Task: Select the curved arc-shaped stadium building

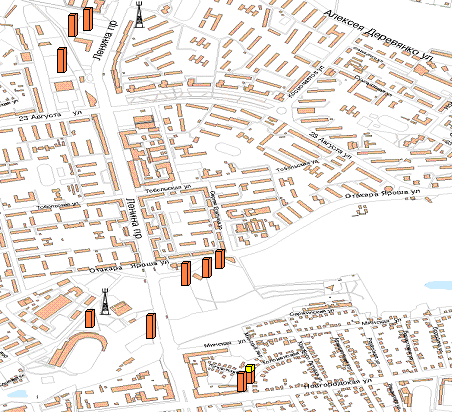Action: click(x=77, y=348)
